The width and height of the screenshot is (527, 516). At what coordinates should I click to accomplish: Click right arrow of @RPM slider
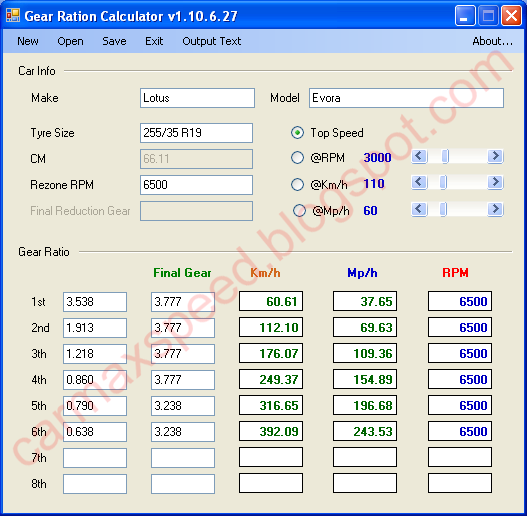(x=495, y=156)
